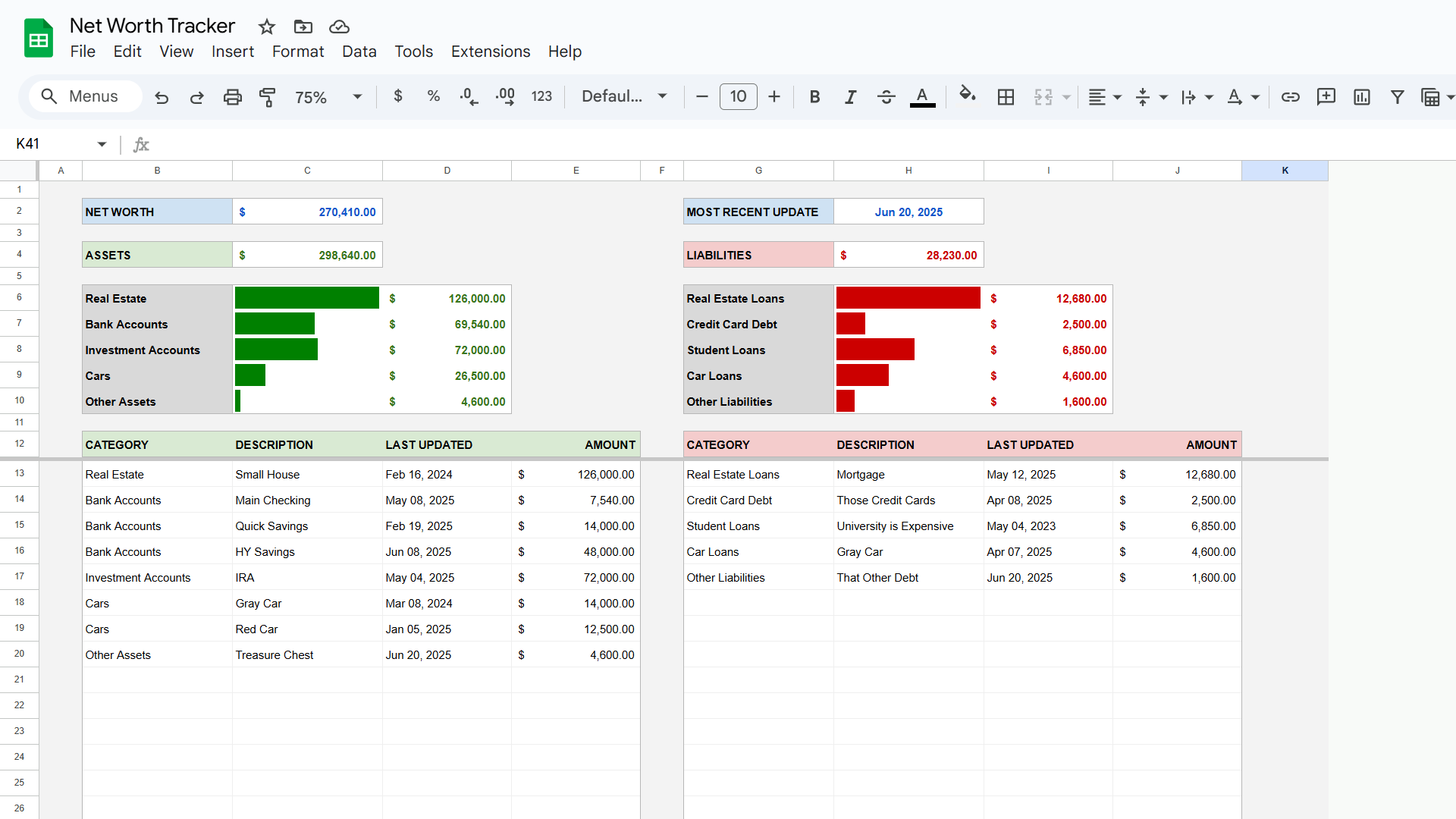
Task: Open the Default font family dropdown
Action: [x=624, y=97]
